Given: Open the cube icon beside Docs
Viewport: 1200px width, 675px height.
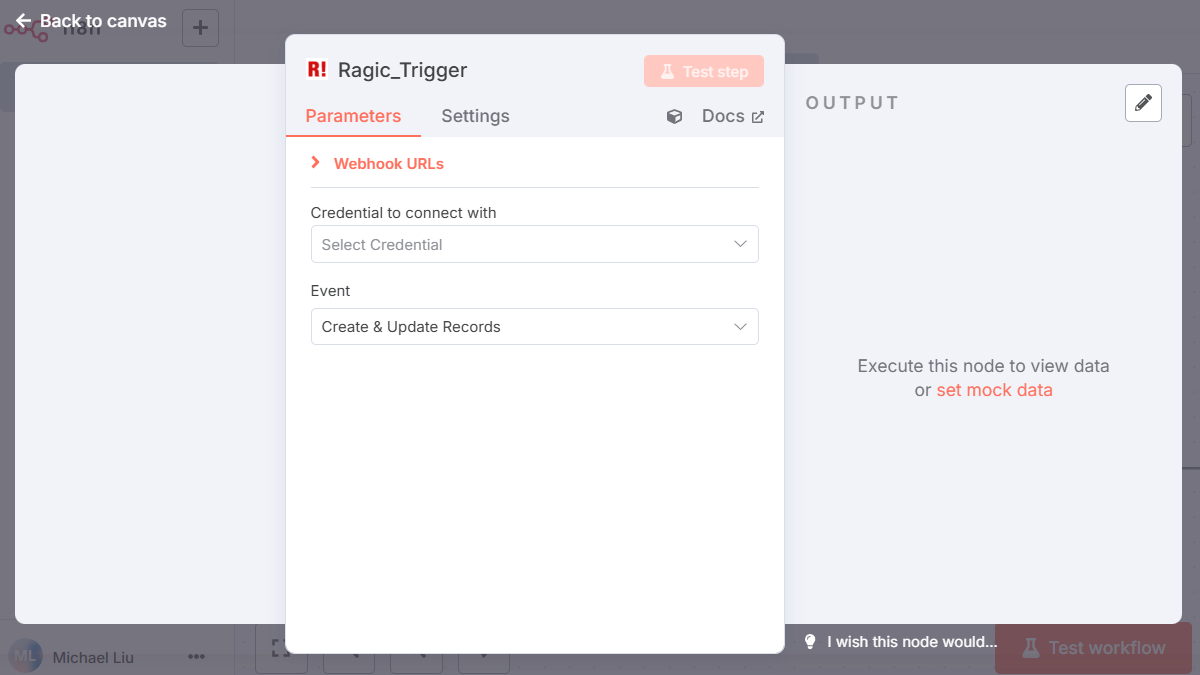Looking at the screenshot, I should point(675,117).
